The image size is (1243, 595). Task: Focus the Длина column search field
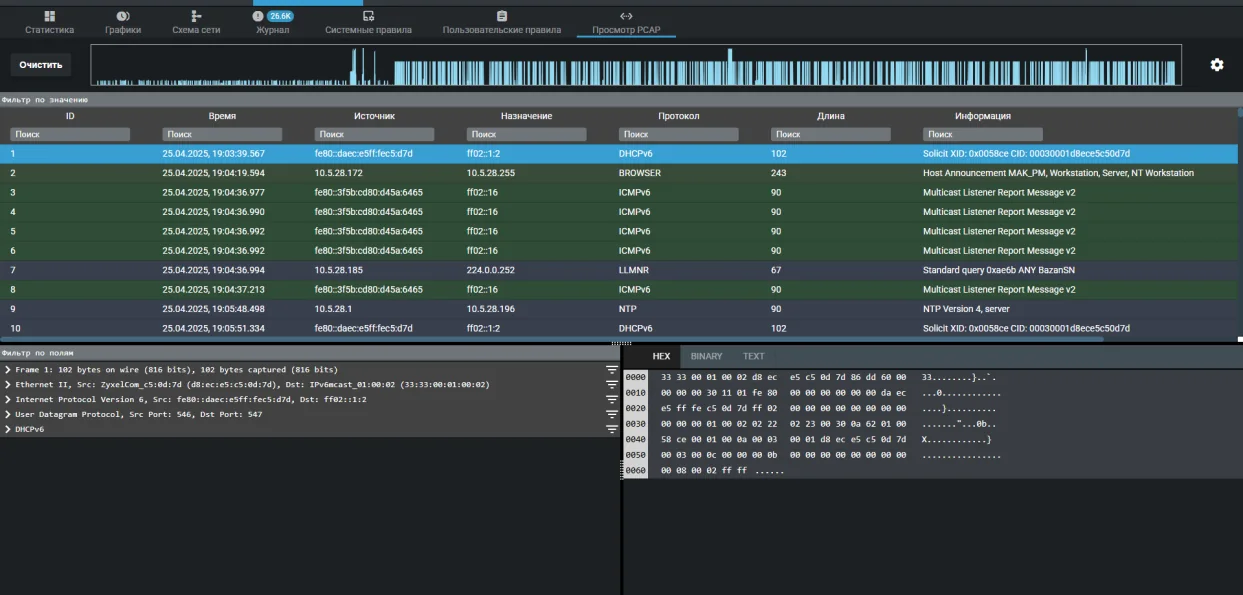pyautogui.click(x=830, y=134)
